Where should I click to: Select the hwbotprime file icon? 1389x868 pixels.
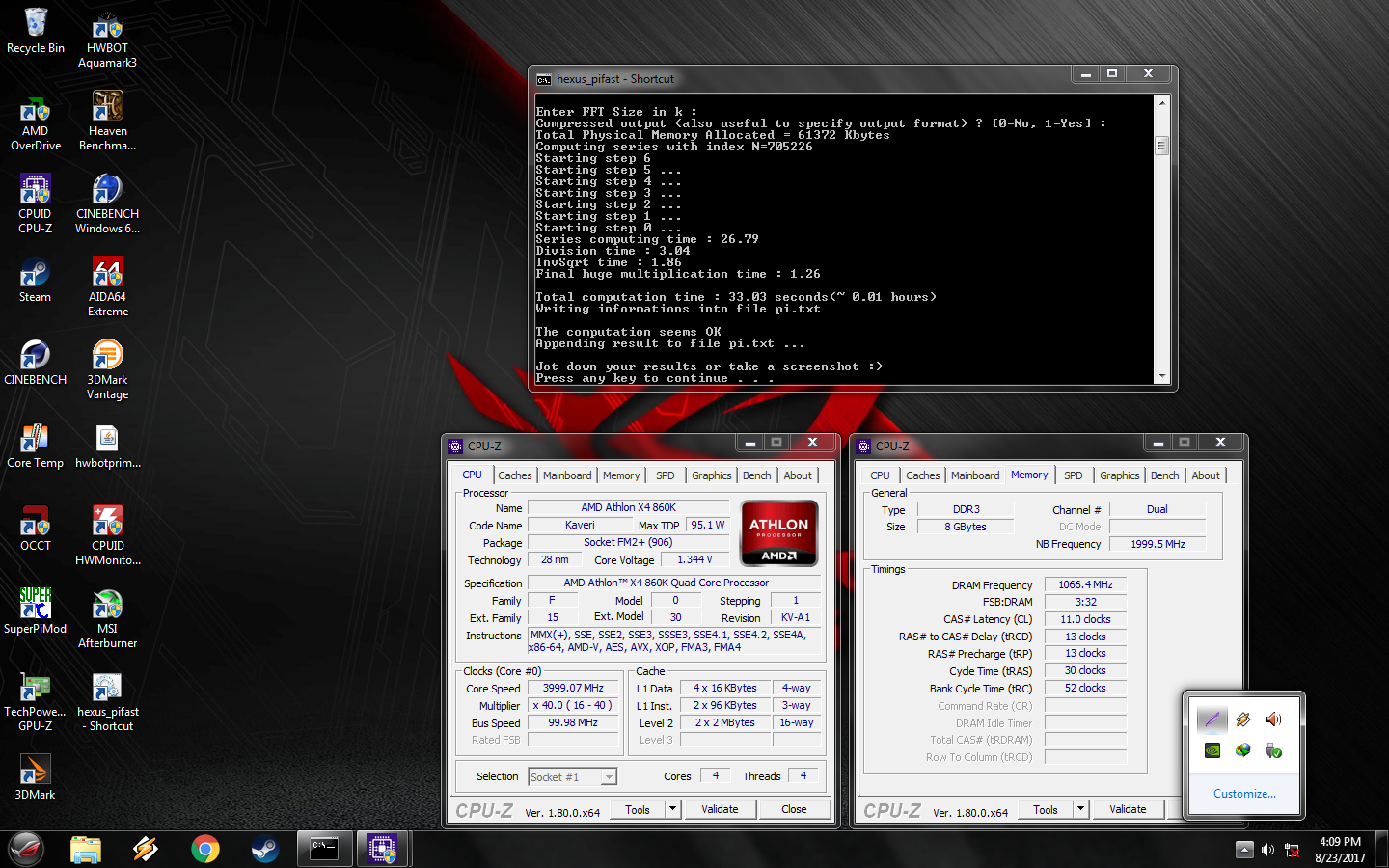pyautogui.click(x=107, y=447)
